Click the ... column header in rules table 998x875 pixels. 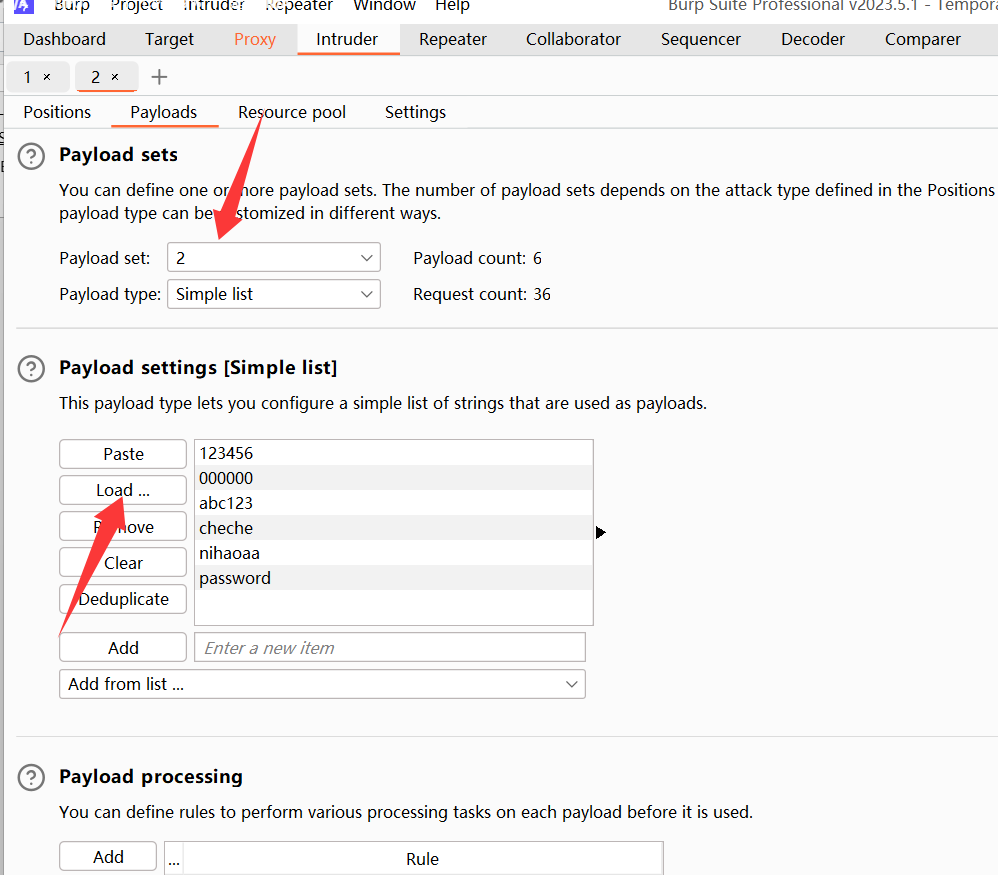(174, 859)
